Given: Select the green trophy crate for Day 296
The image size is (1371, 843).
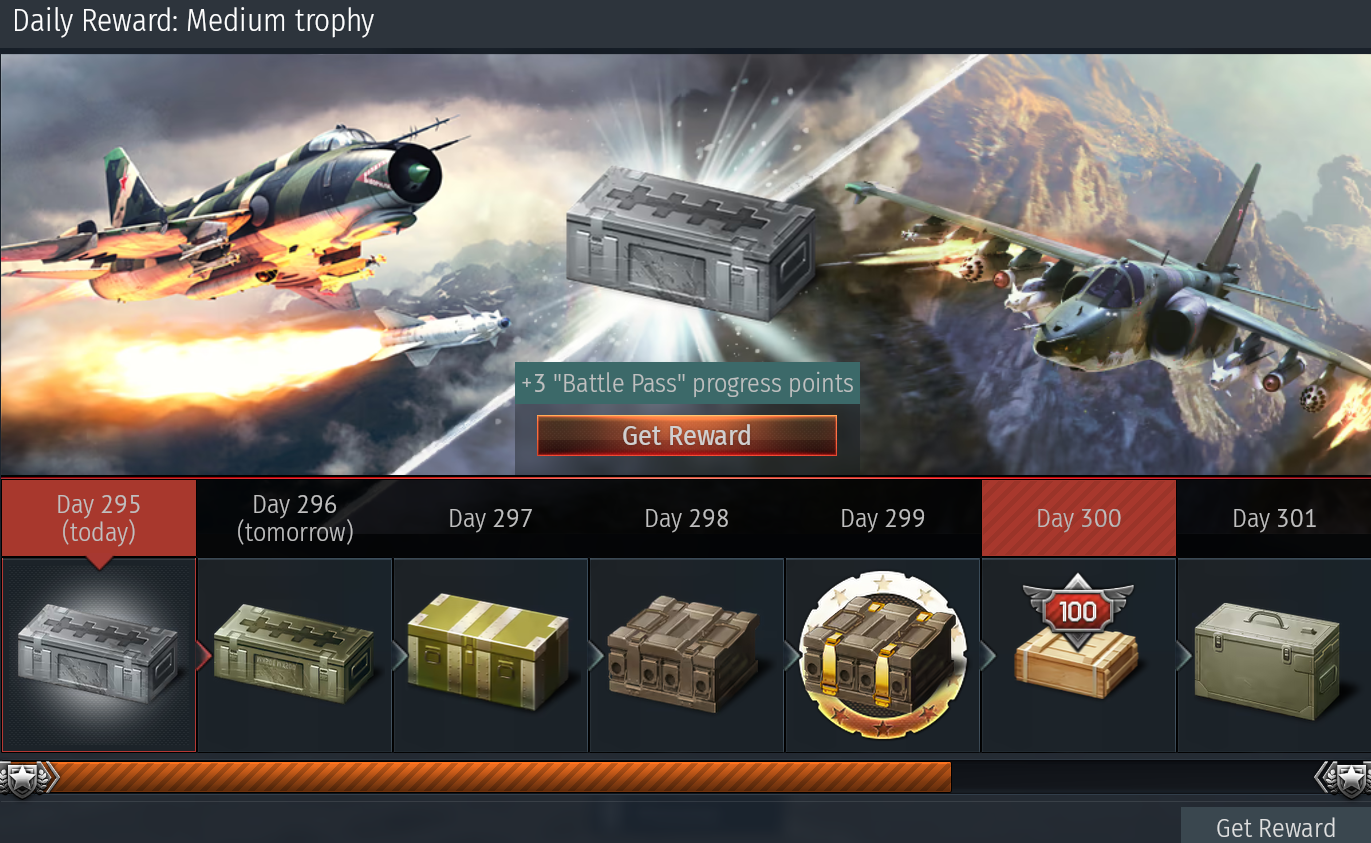Looking at the screenshot, I should [x=294, y=654].
